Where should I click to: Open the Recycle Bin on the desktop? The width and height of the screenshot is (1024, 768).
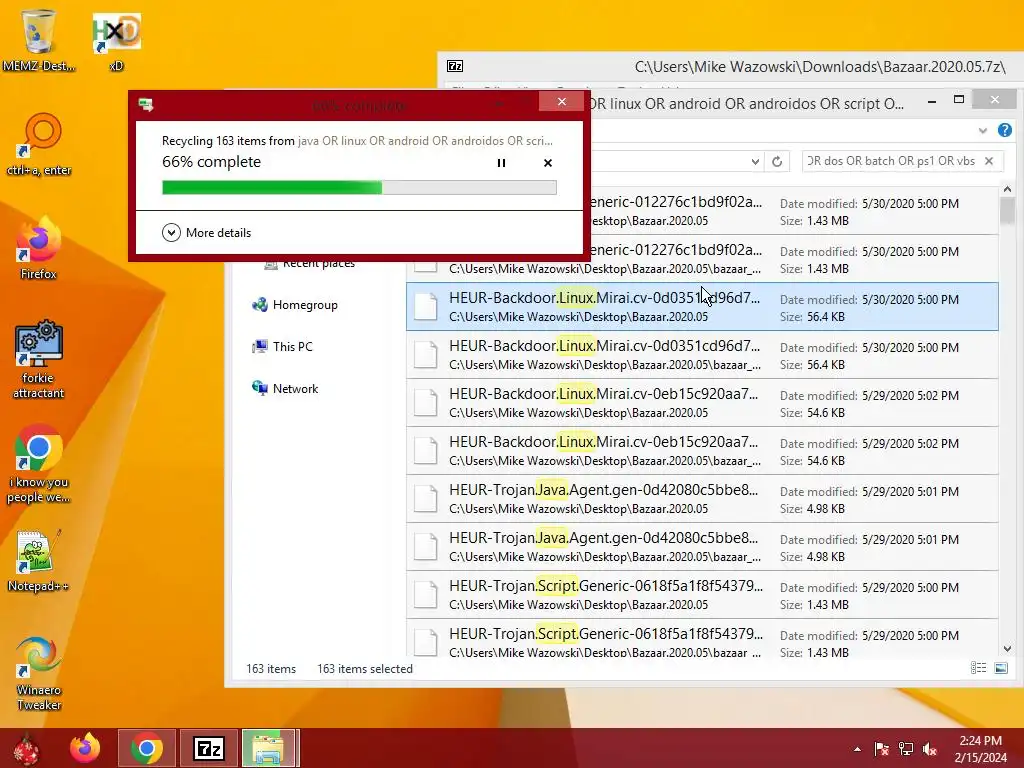pyautogui.click(x=38, y=39)
